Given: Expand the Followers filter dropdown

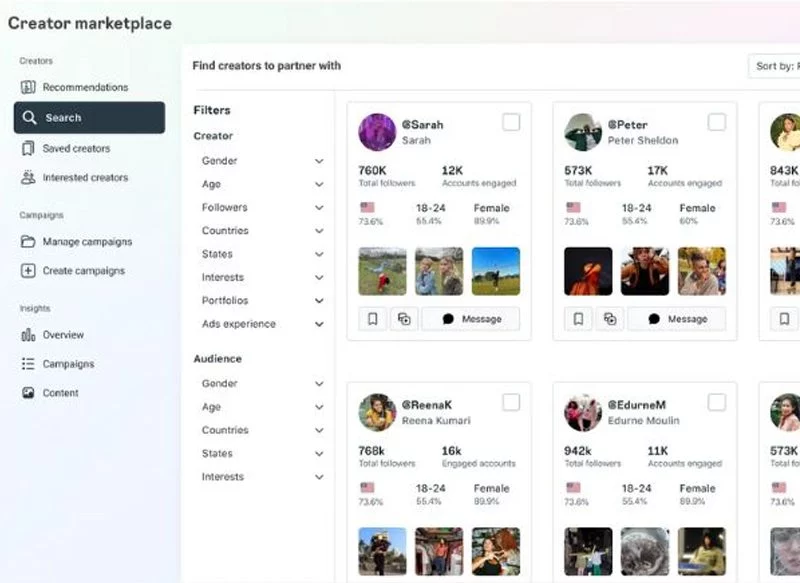Looking at the screenshot, I should (319, 208).
